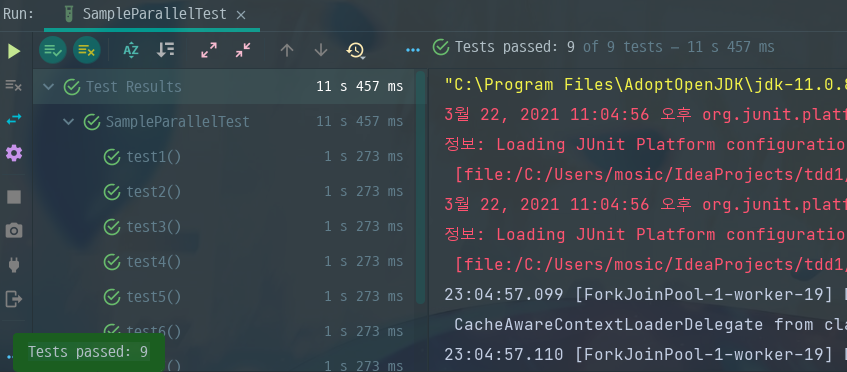Collapse the Test Results root node
The width and height of the screenshot is (847, 372).
49,86
